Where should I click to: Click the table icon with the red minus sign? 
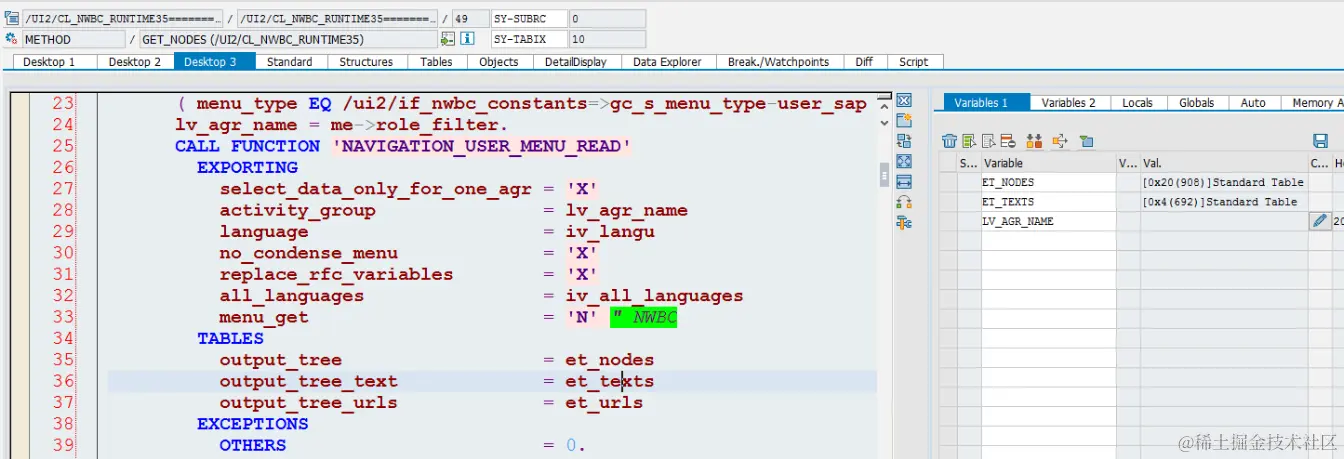click(x=1008, y=141)
